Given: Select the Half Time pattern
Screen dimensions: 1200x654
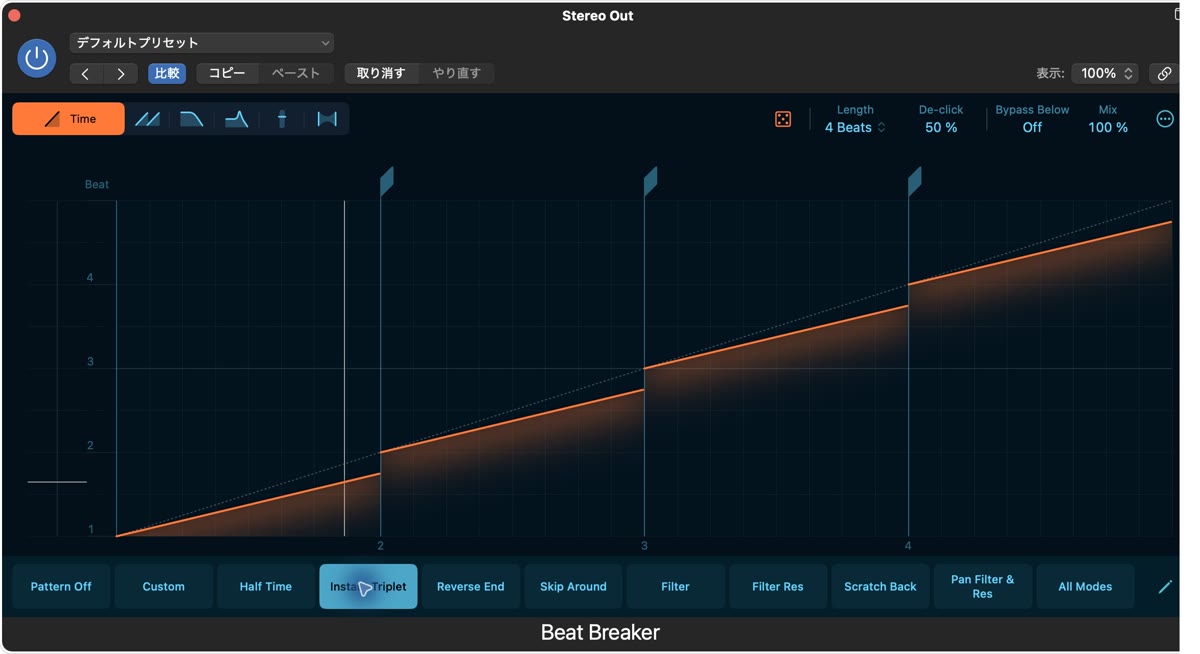Looking at the screenshot, I should pos(266,587).
